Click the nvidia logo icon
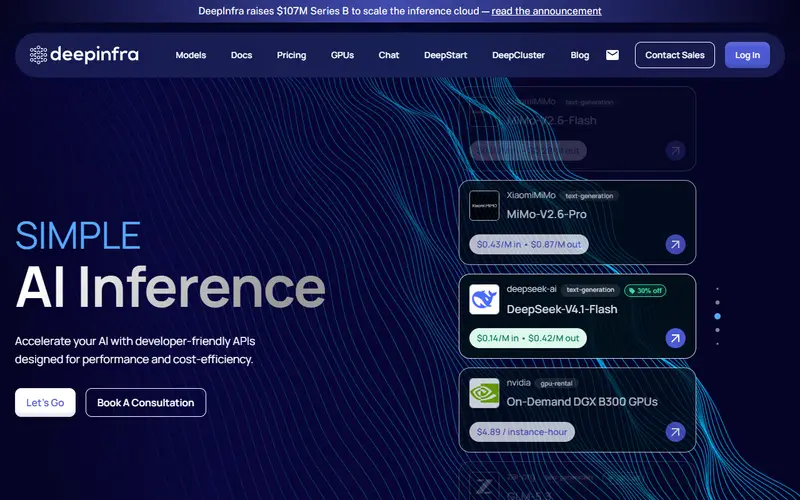800x500 pixels. [x=484, y=393]
